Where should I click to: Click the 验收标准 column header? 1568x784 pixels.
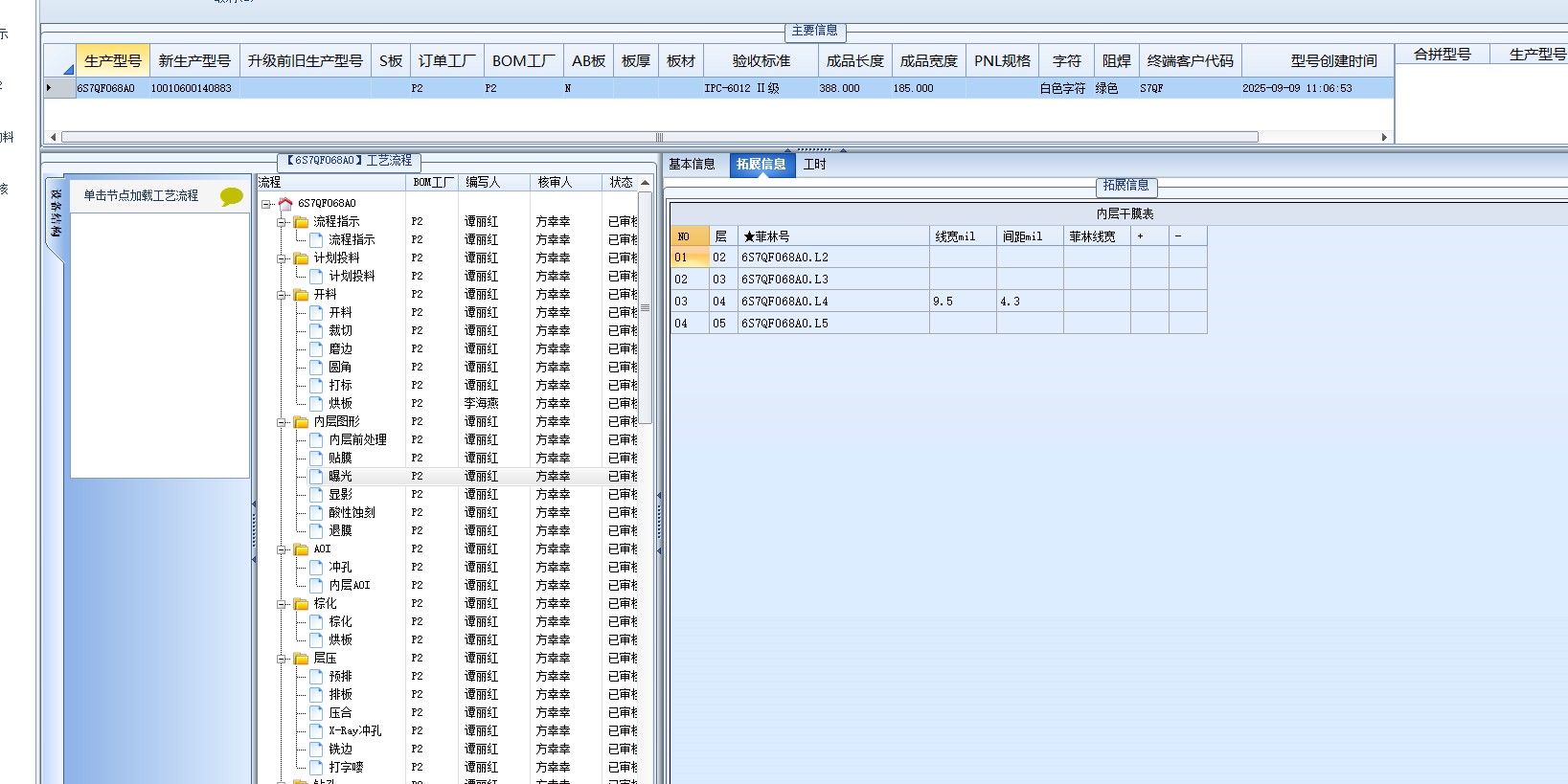761,60
